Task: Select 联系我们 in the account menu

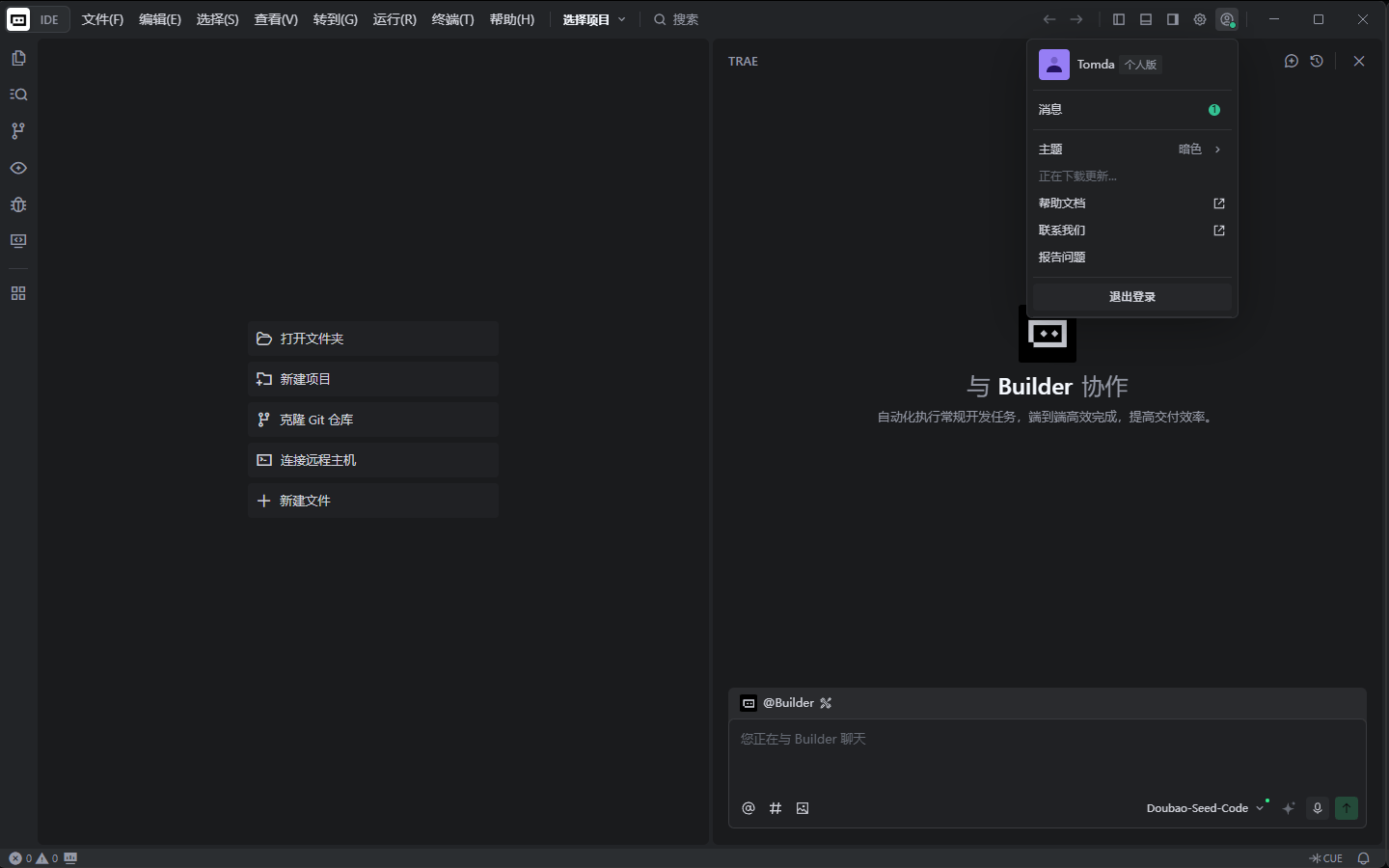Action: pyautogui.click(x=1132, y=231)
